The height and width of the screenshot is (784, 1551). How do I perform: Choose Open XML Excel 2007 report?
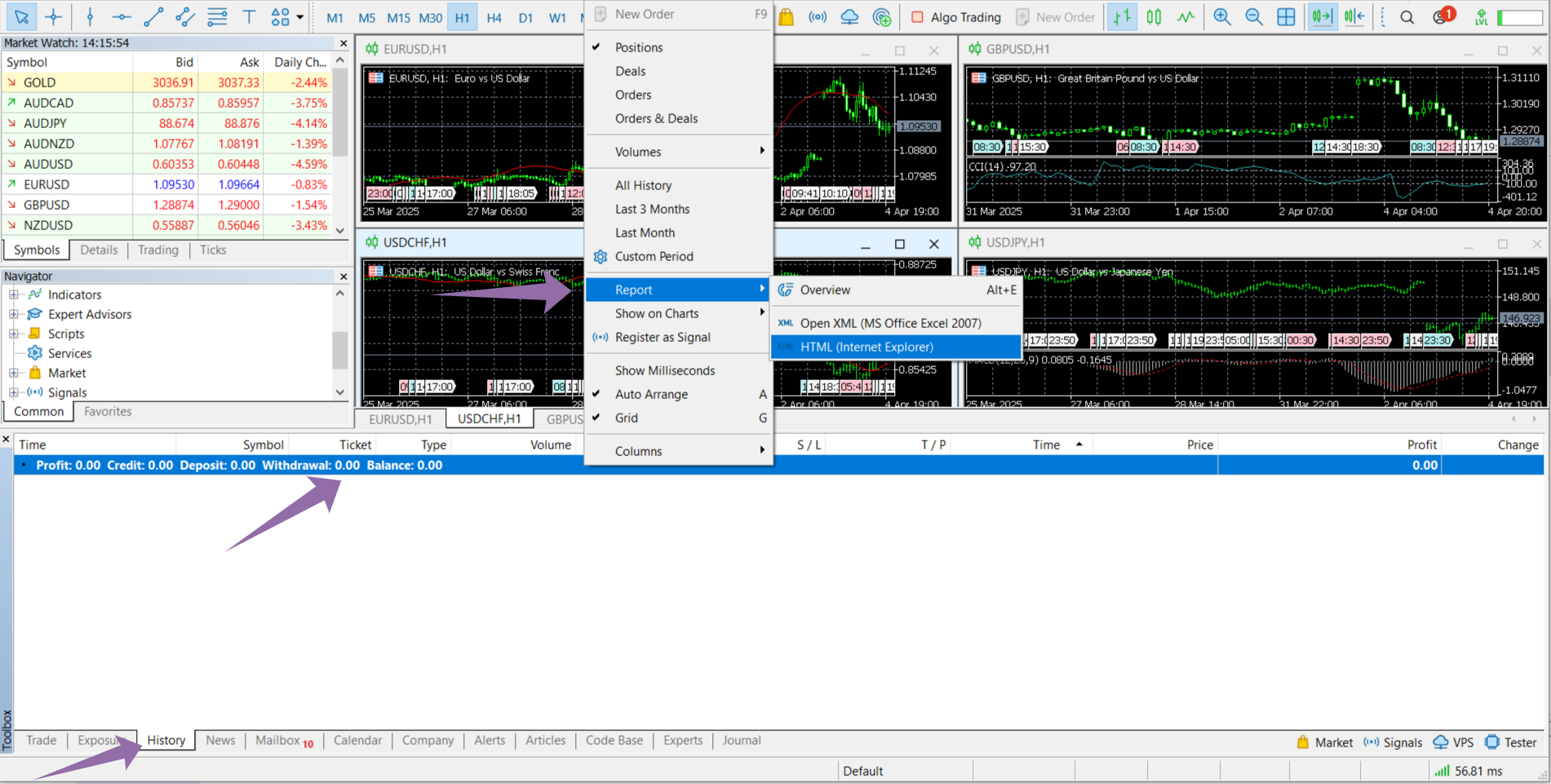coord(896,323)
